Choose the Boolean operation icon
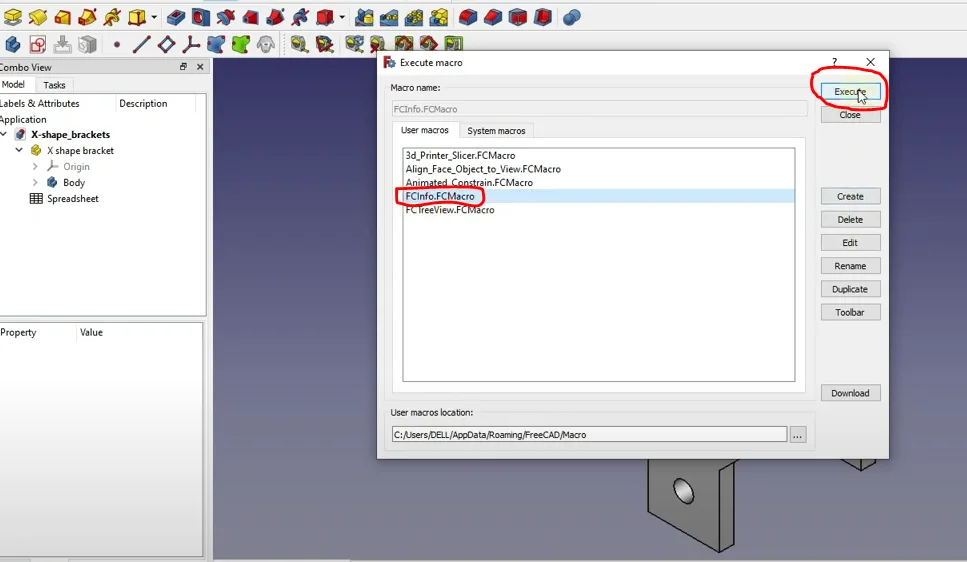This screenshot has width=967, height=562. pos(571,17)
